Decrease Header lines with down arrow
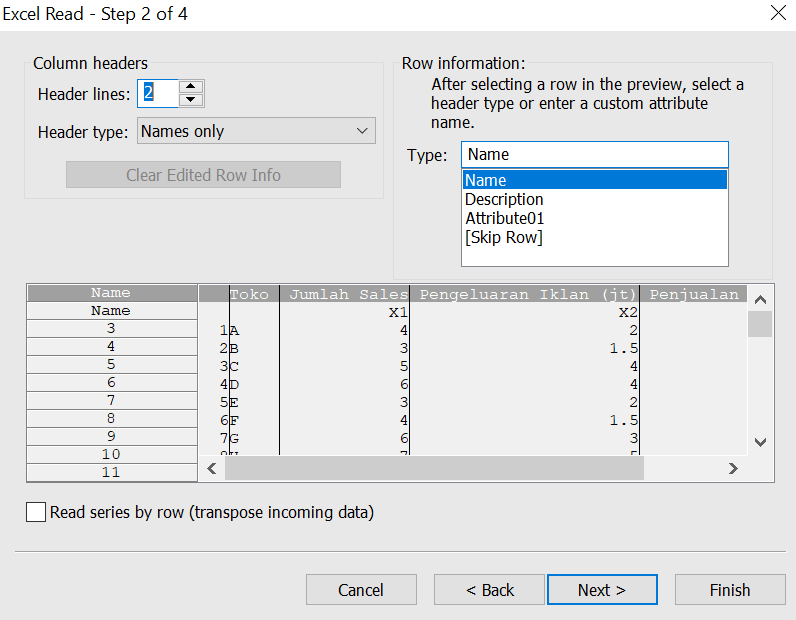This screenshot has width=796, height=620. point(192,100)
